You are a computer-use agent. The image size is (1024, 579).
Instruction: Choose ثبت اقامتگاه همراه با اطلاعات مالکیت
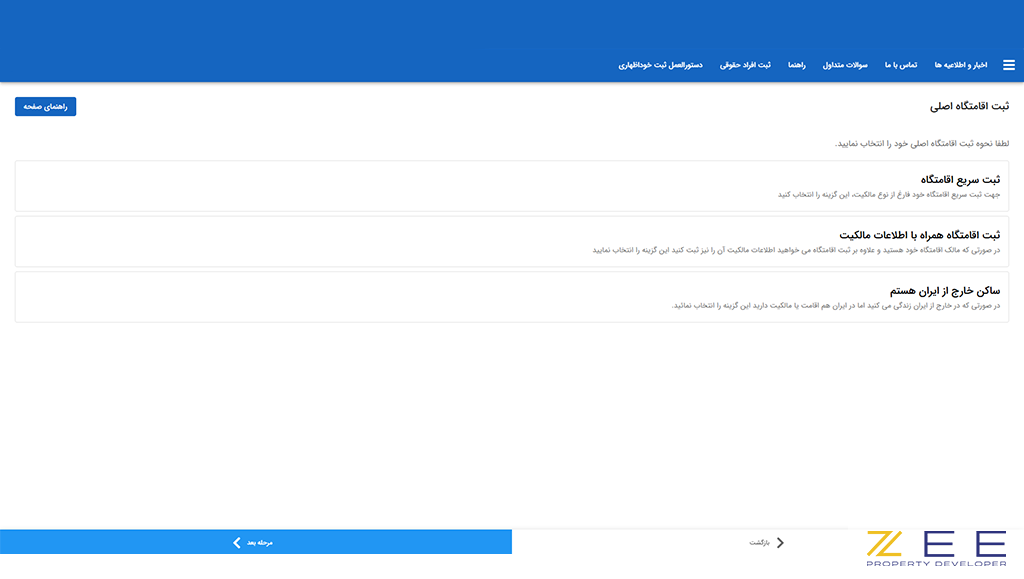point(512,240)
